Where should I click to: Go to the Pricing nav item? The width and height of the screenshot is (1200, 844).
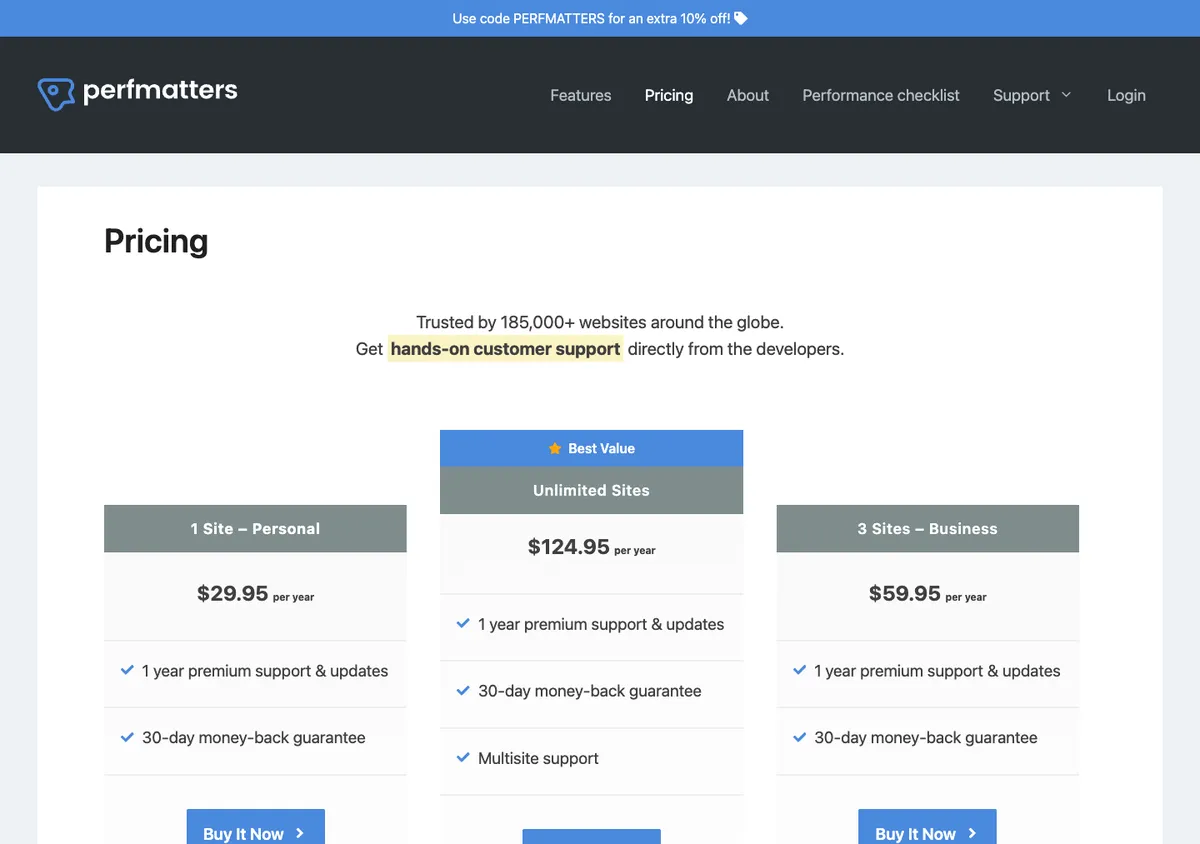click(669, 95)
